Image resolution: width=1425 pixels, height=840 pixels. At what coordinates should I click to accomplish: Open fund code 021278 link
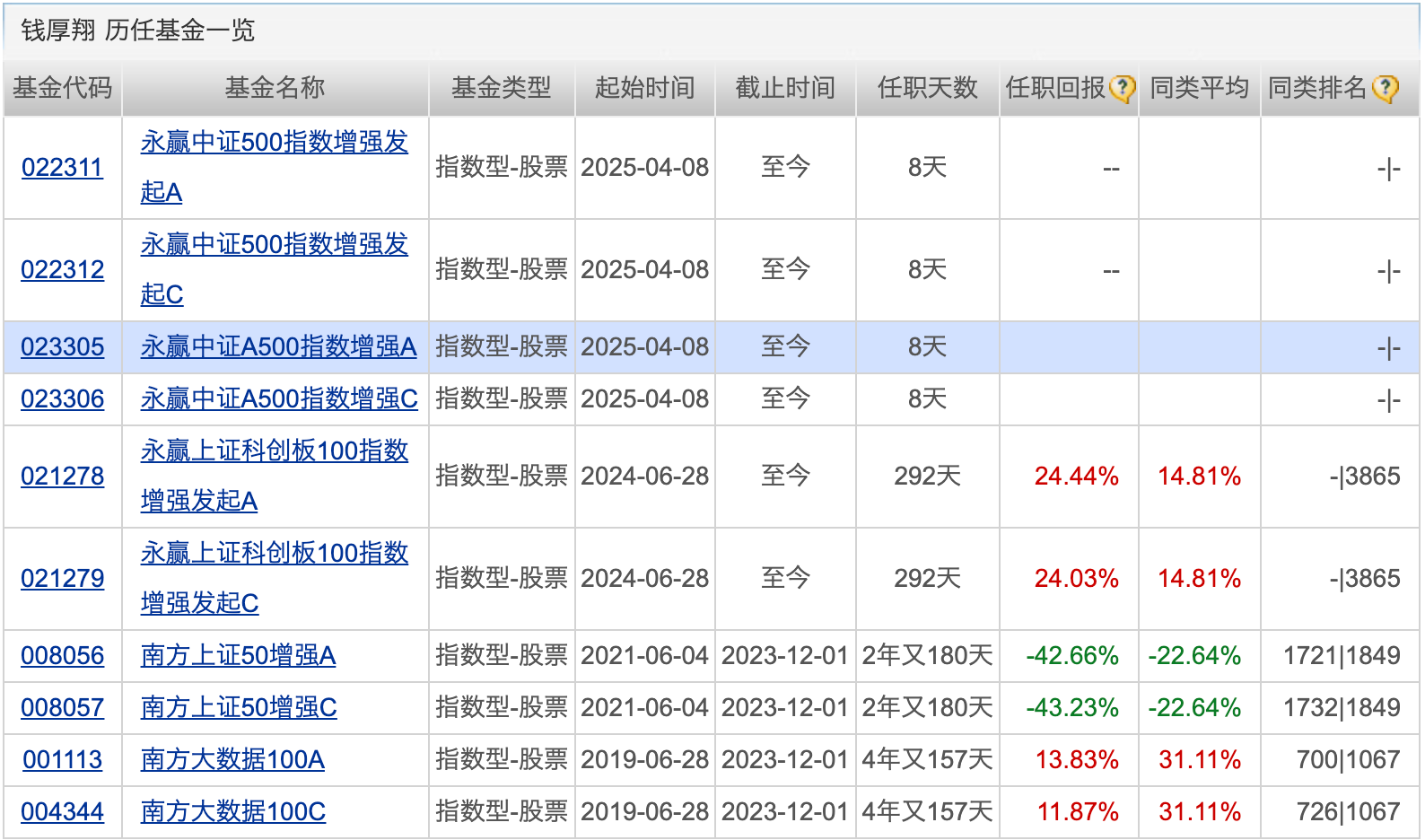pyautogui.click(x=62, y=477)
